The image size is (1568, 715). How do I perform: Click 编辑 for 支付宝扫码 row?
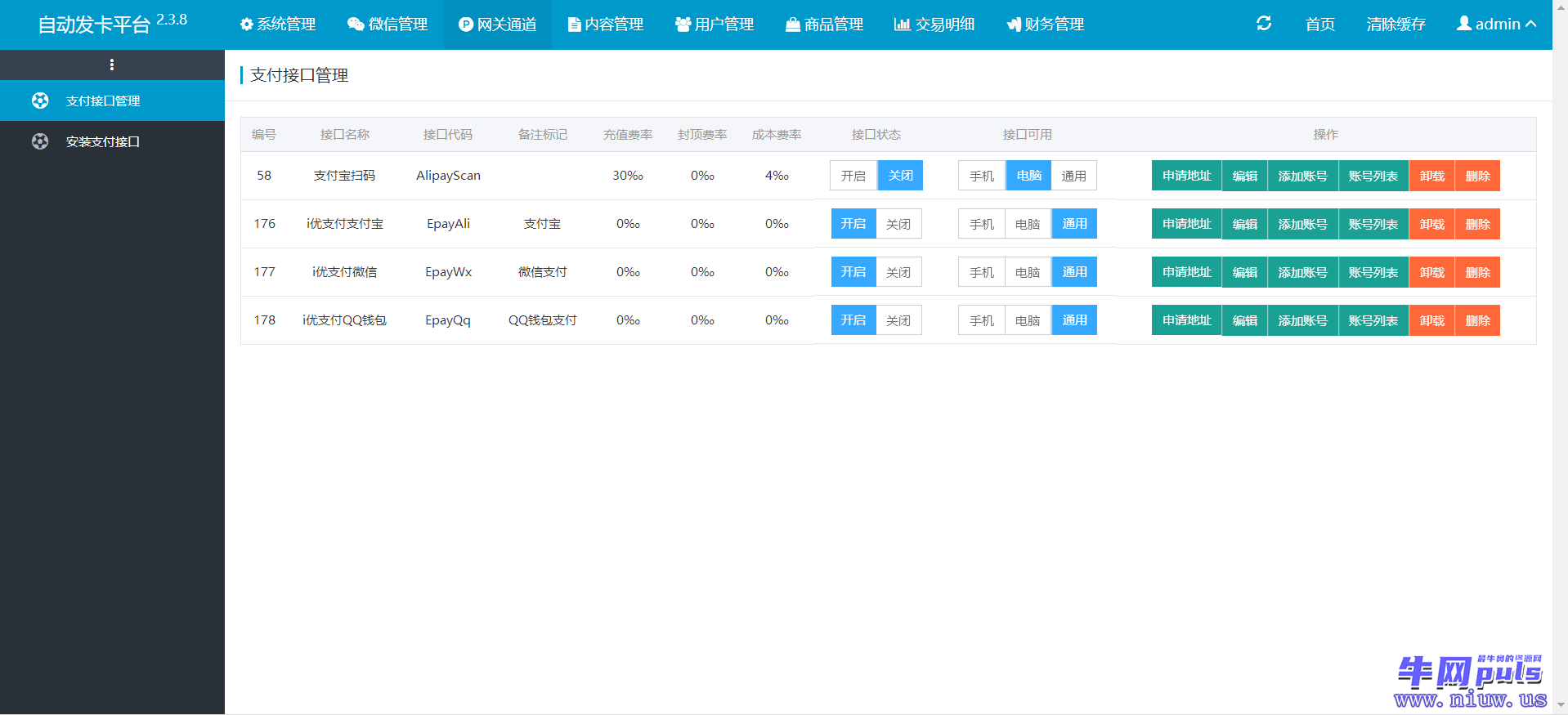[1245, 176]
